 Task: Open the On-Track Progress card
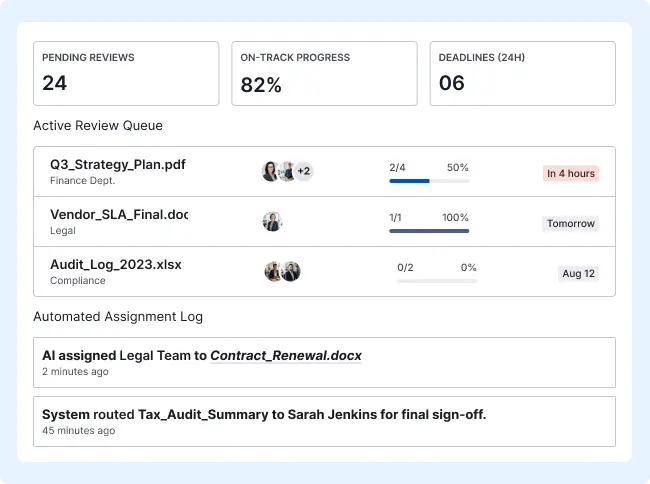tap(324, 73)
